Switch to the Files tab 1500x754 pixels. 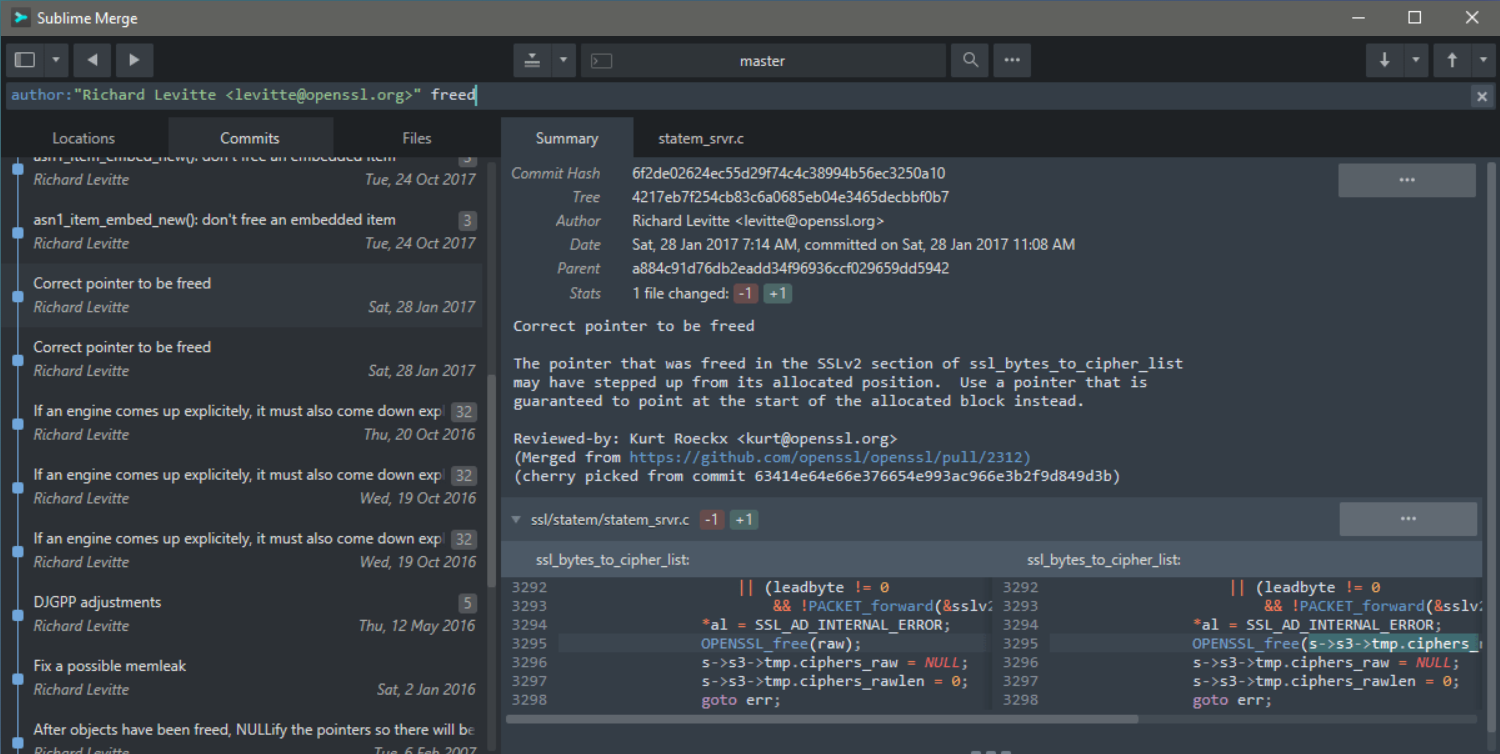point(417,139)
